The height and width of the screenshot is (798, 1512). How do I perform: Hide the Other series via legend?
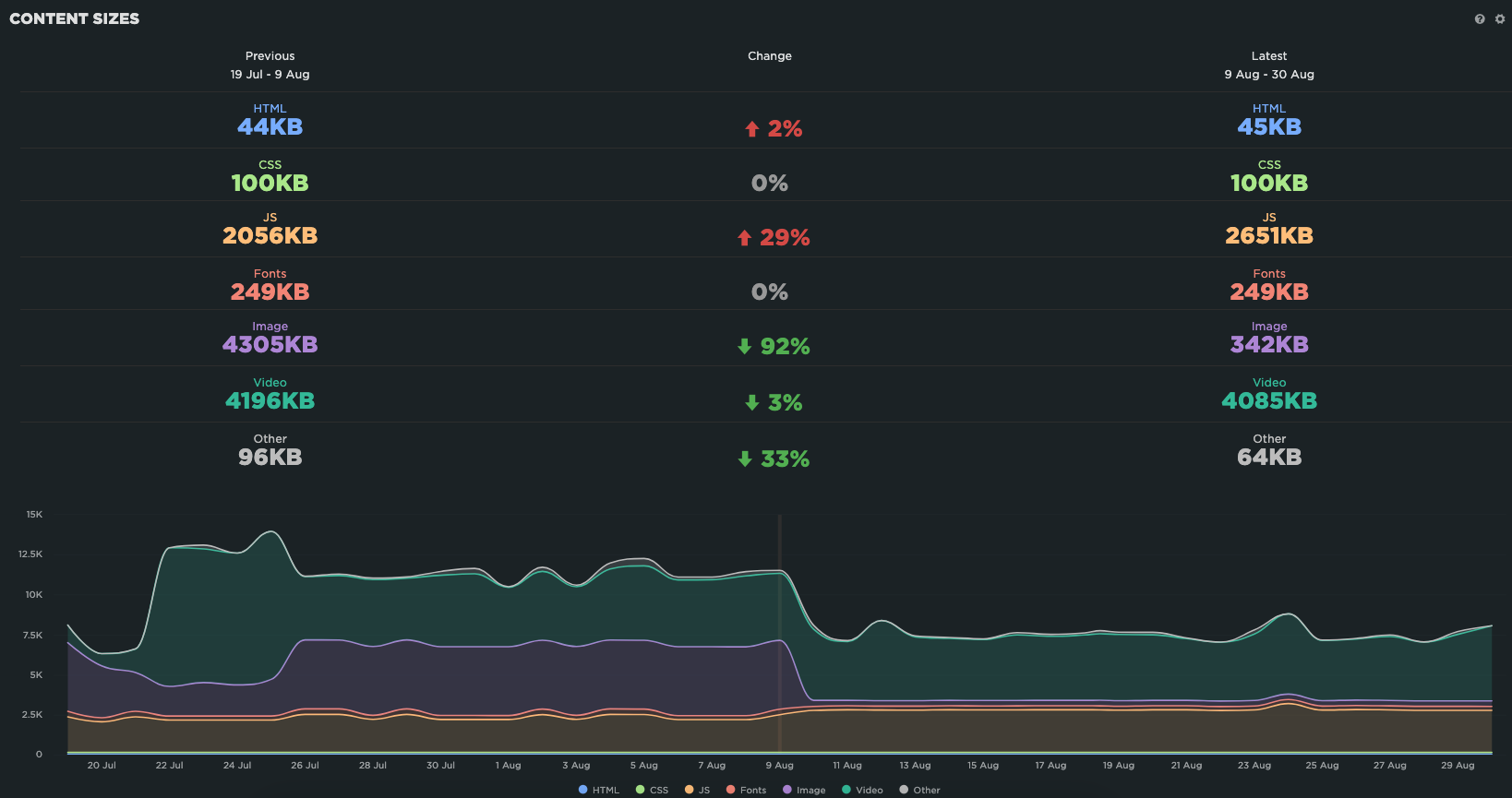[919, 790]
